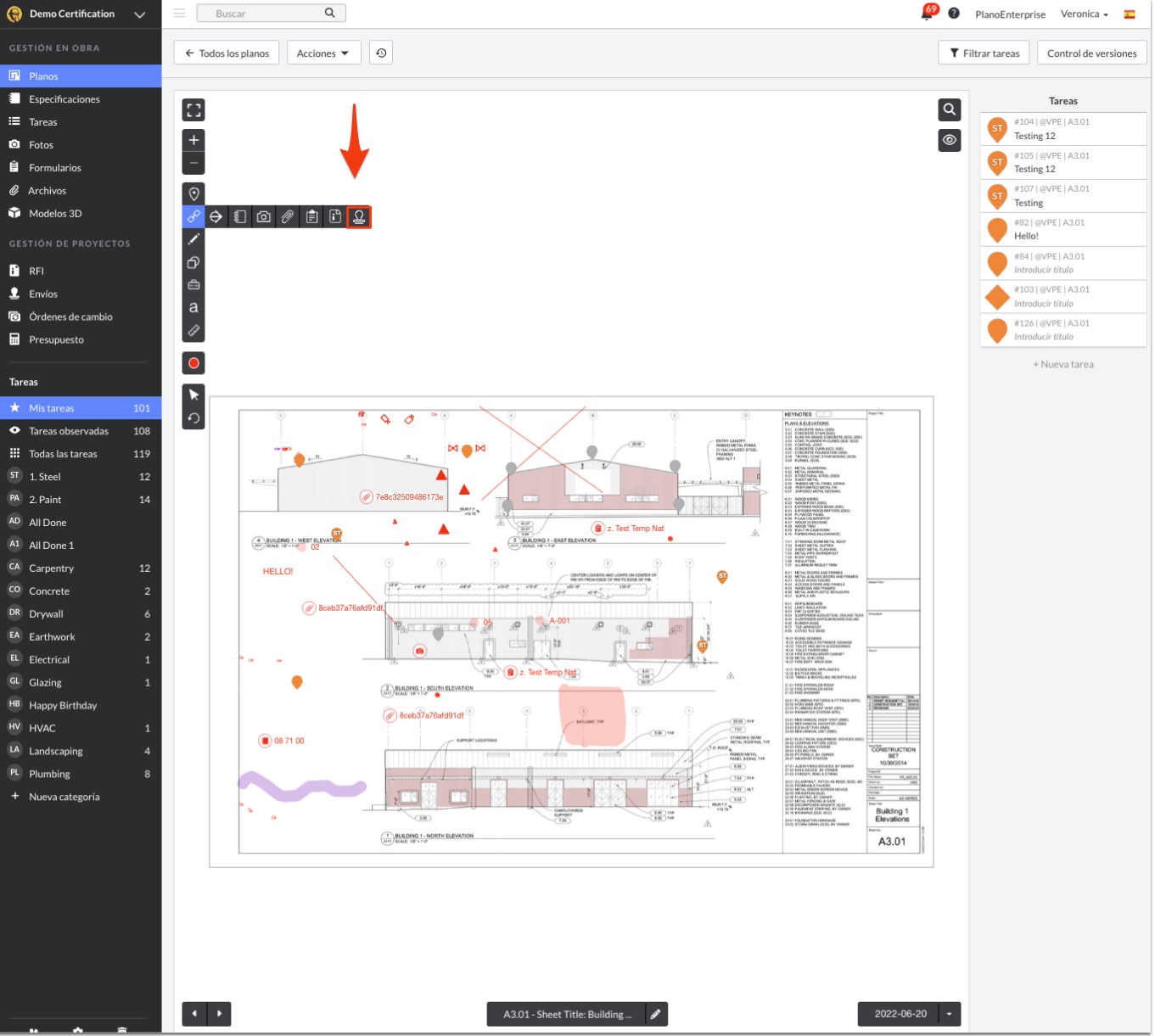Open the Acciones dropdown
The width and height of the screenshot is (1155, 1036).
coord(323,53)
